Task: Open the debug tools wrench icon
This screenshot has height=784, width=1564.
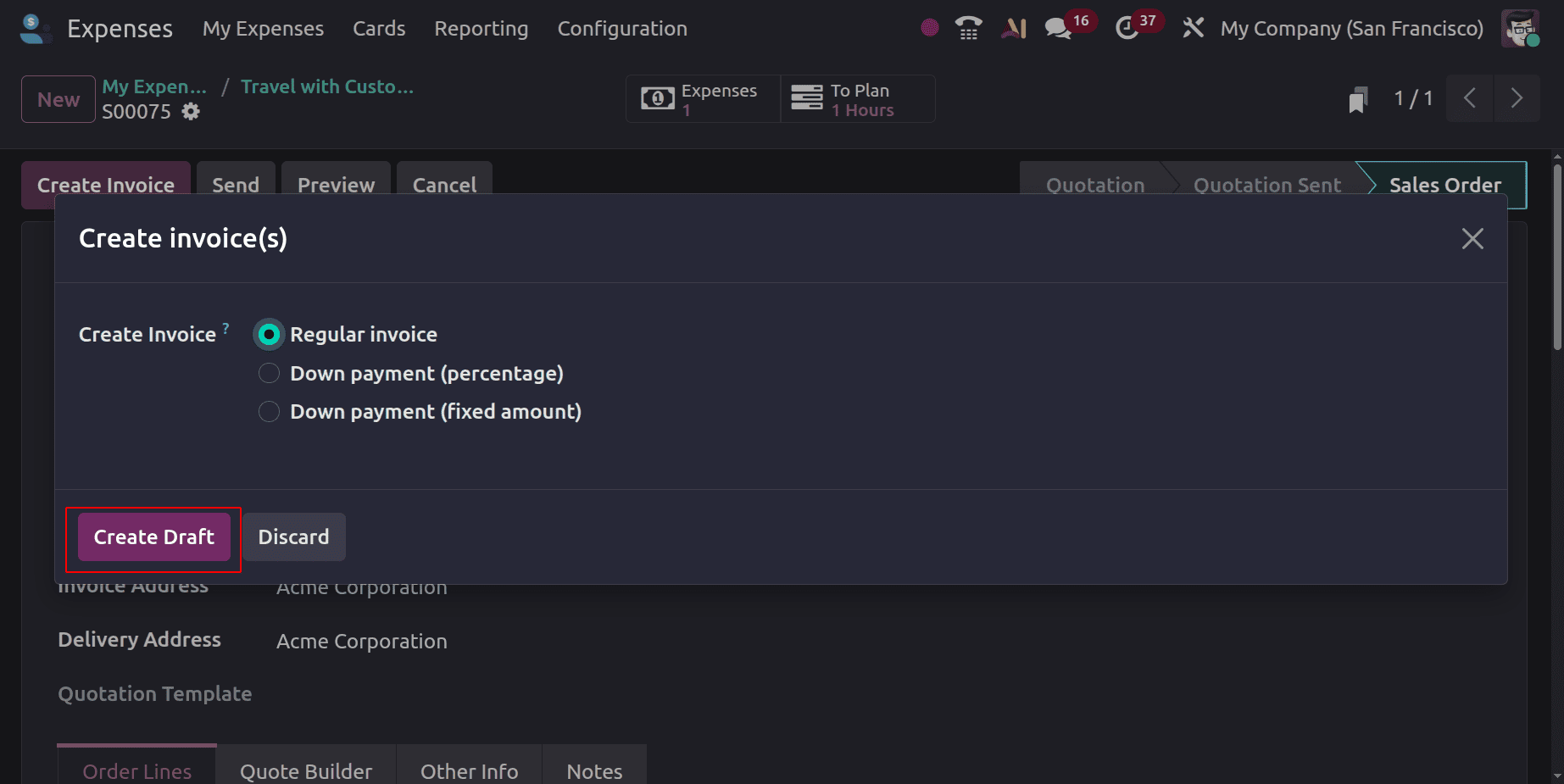Action: tap(1193, 28)
